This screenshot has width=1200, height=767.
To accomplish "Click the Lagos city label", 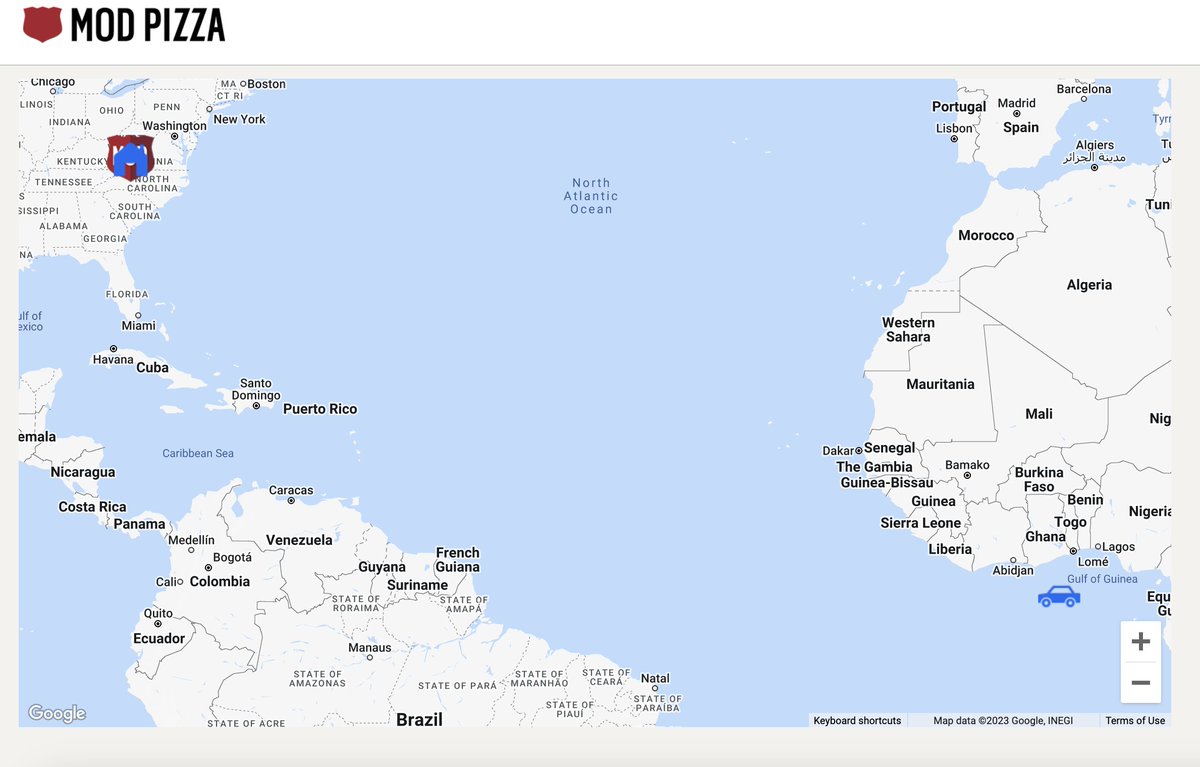I will (x=1119, y=547).
